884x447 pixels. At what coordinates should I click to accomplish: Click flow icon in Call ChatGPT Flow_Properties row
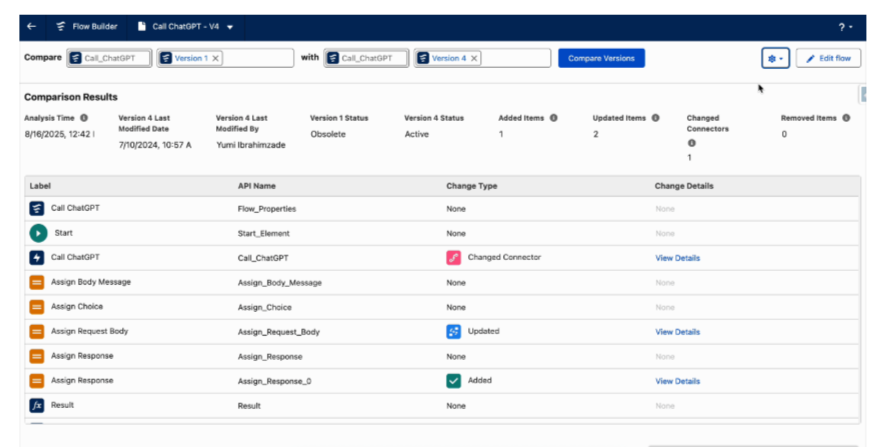[x=37, y=209]
